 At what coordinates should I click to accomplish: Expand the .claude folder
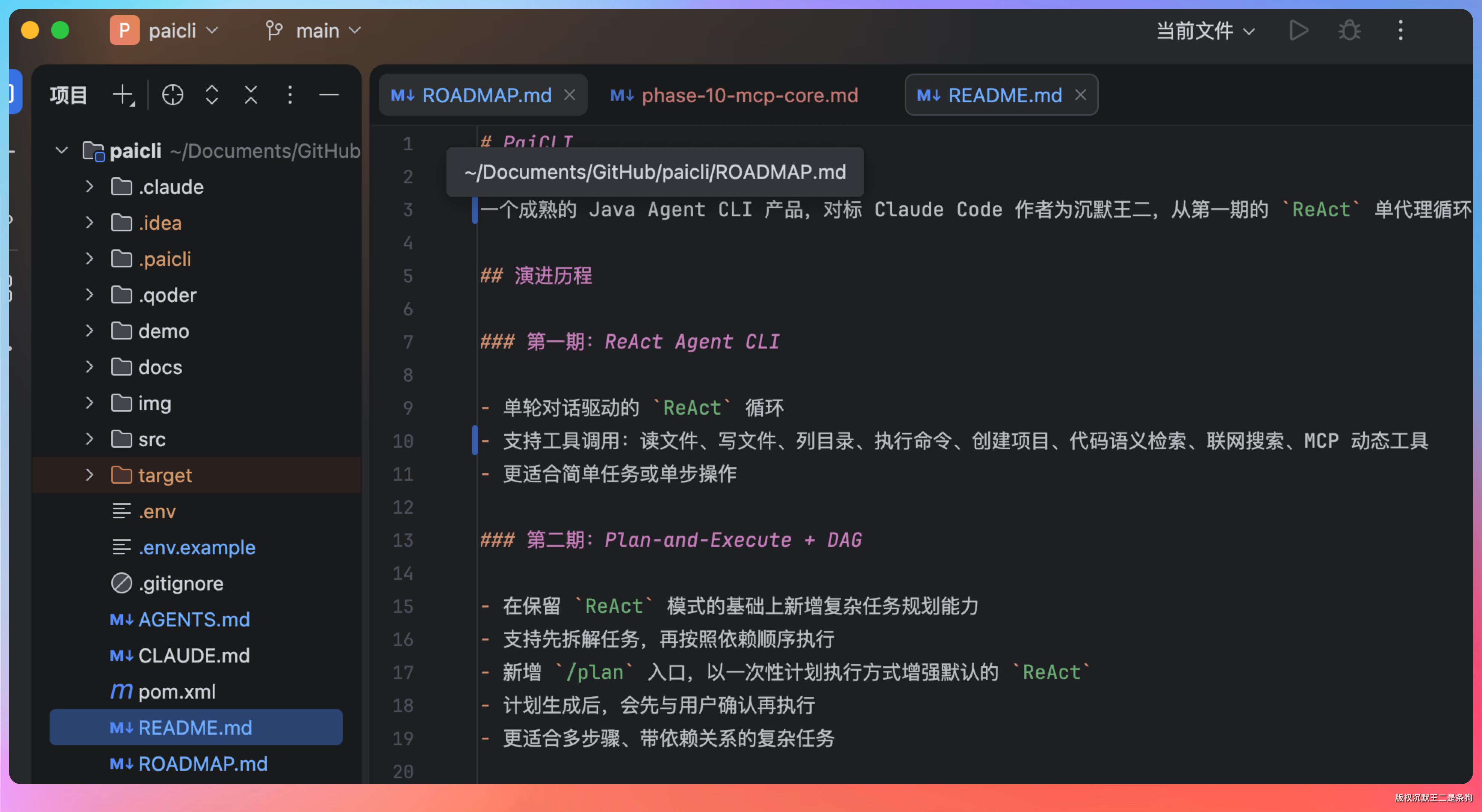click(89, 186)
